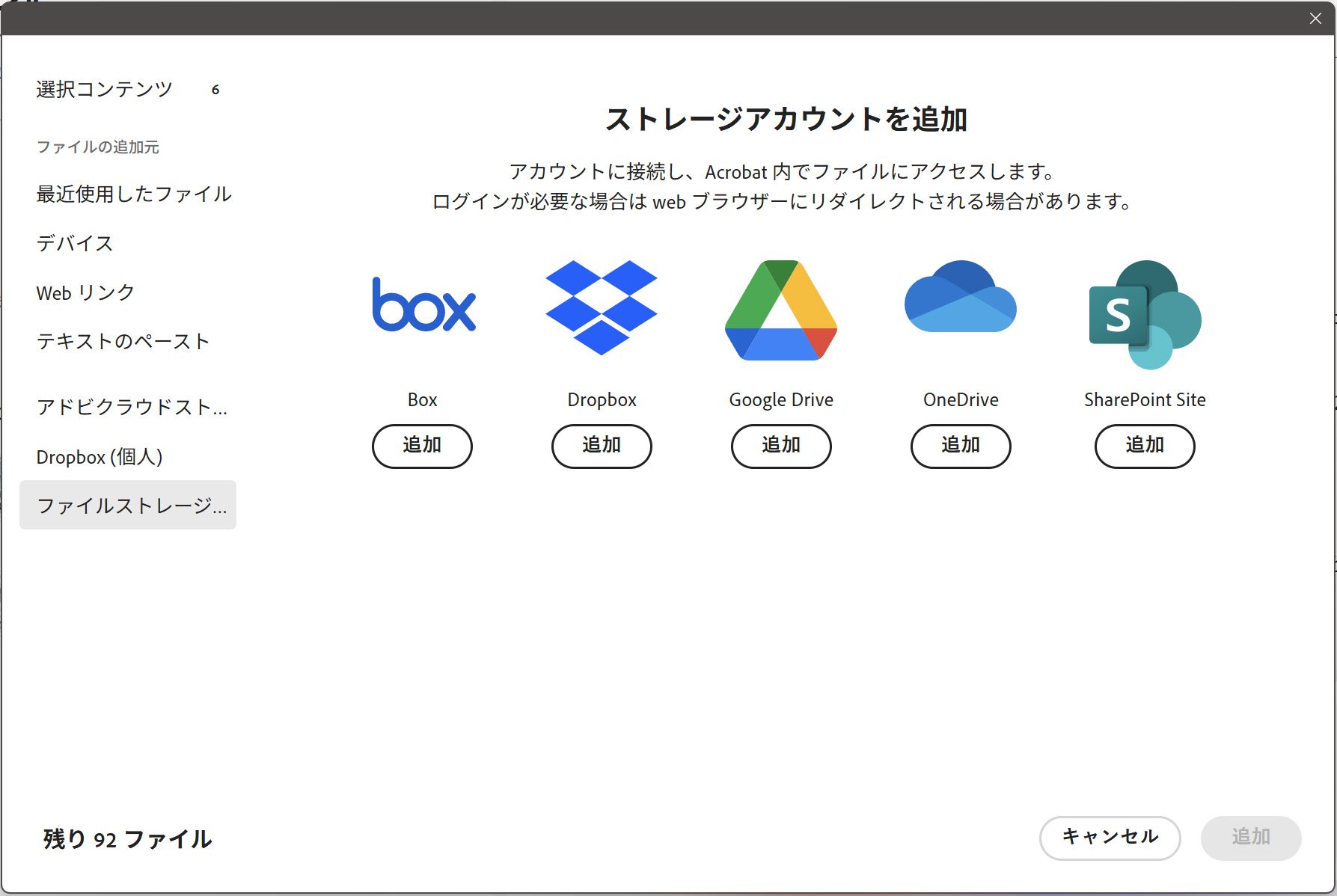Open 選択コンテンツ in the sidebar
Screen dimensions: 1337x896
[x=105, y=90]
